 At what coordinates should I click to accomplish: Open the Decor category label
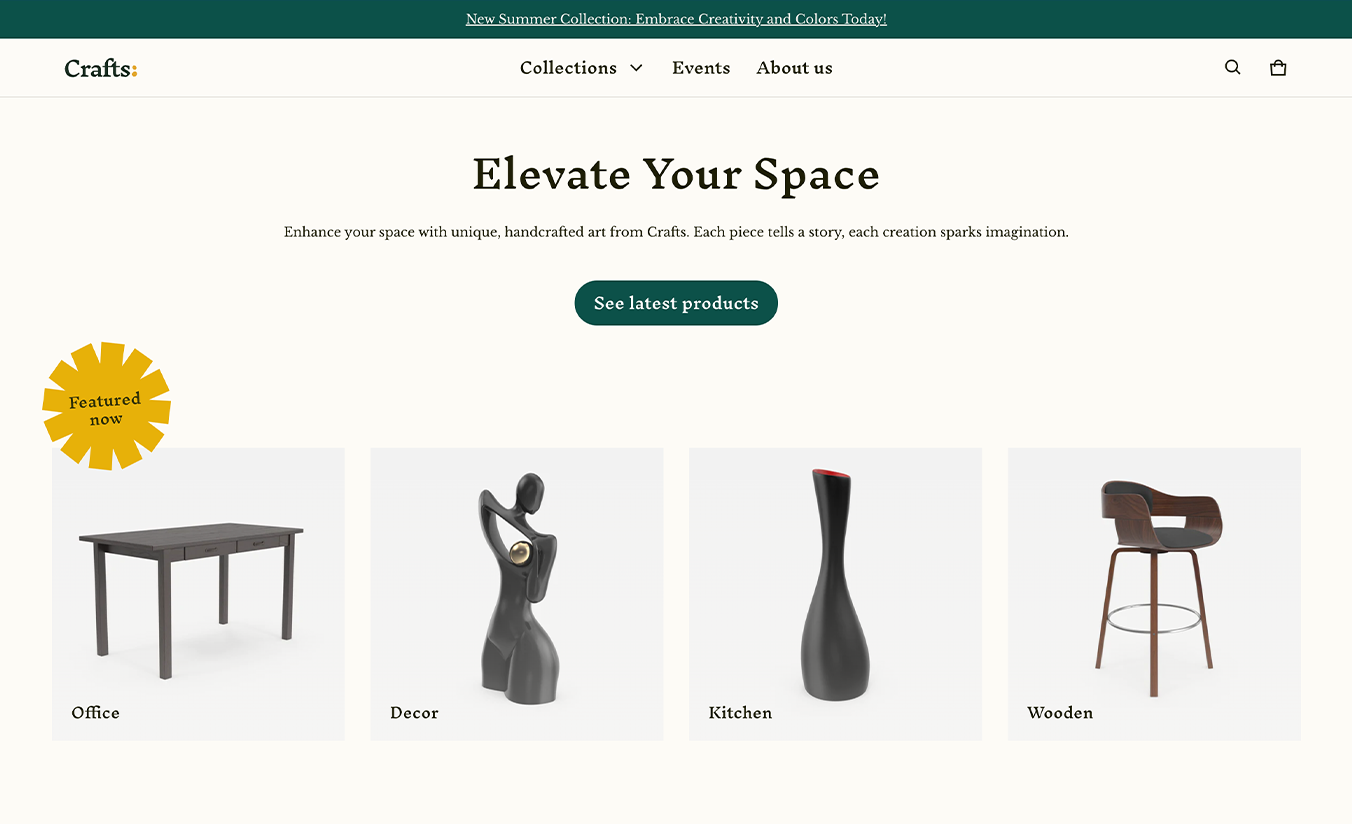(x=414, y=713)
